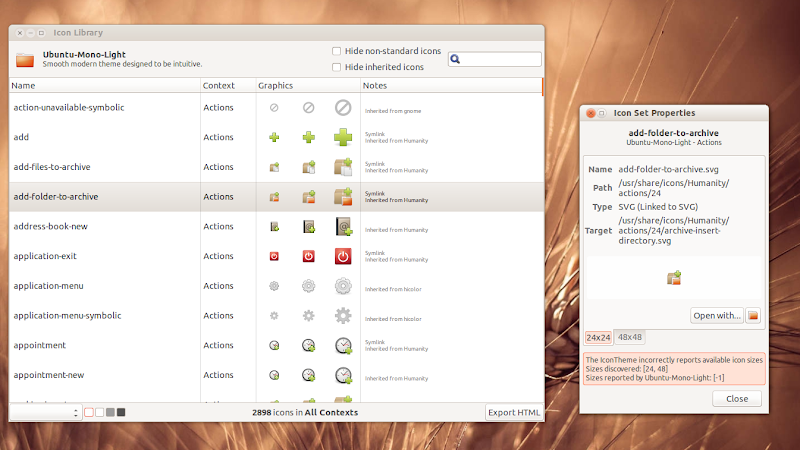Click the small green add plus icon
This screenshot has height=450, width=800.
pyautogui.click(x=274, y=137)
